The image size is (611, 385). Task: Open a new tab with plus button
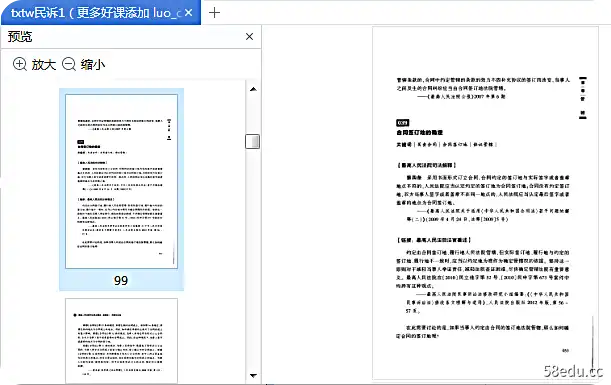[214, 12]
